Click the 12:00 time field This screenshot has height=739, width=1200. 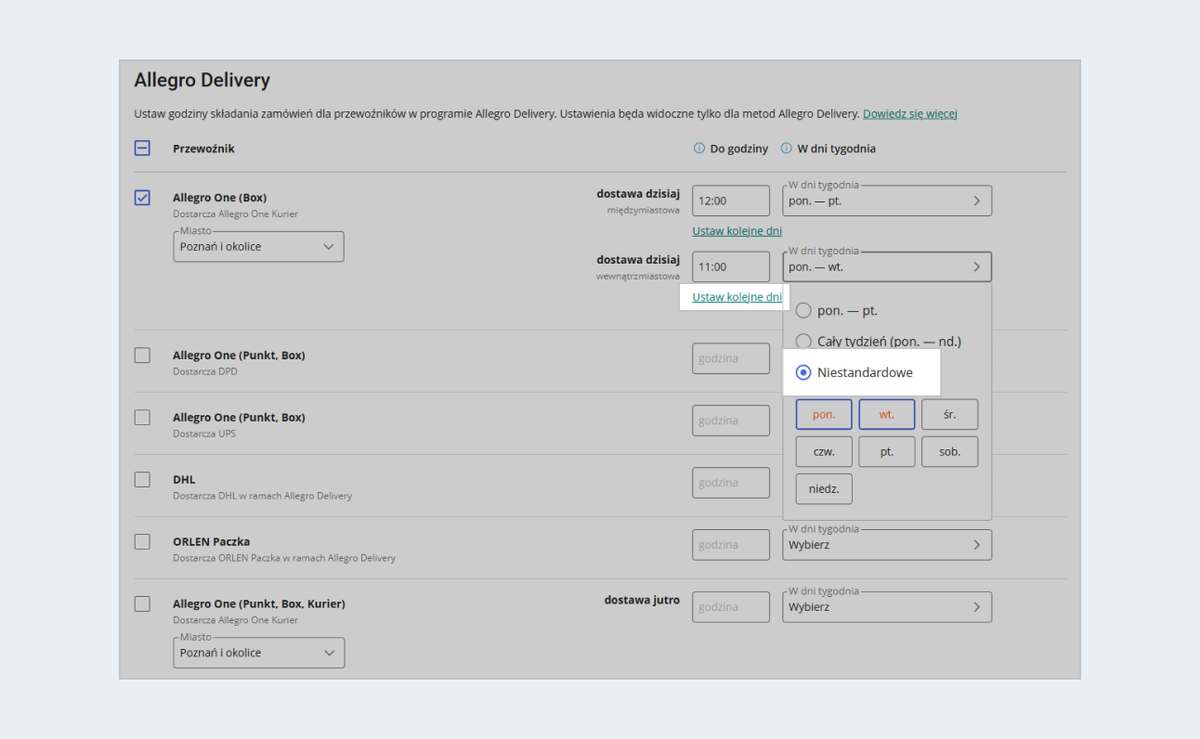coord(731,201)
